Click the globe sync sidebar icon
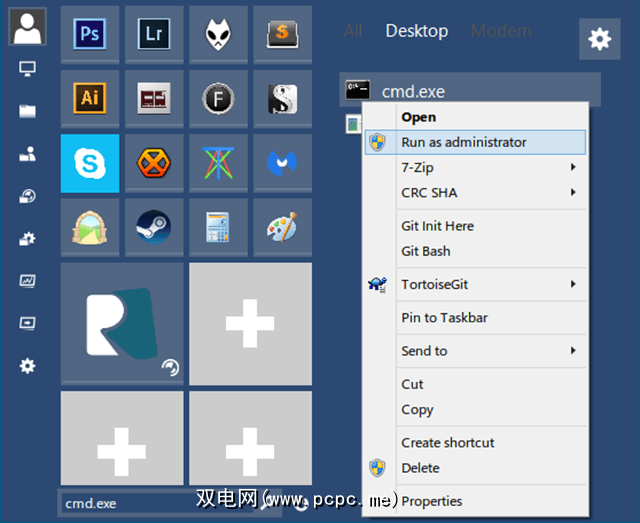Image resolution: width=640 pixels, height=523 pixels. [27, 196]
